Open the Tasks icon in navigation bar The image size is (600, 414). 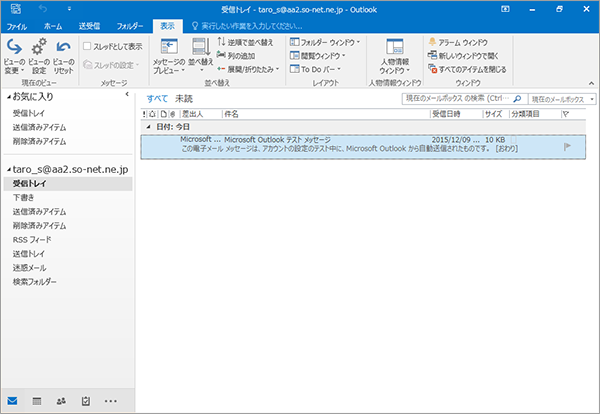pyautogui.click(x=86, y=401)
